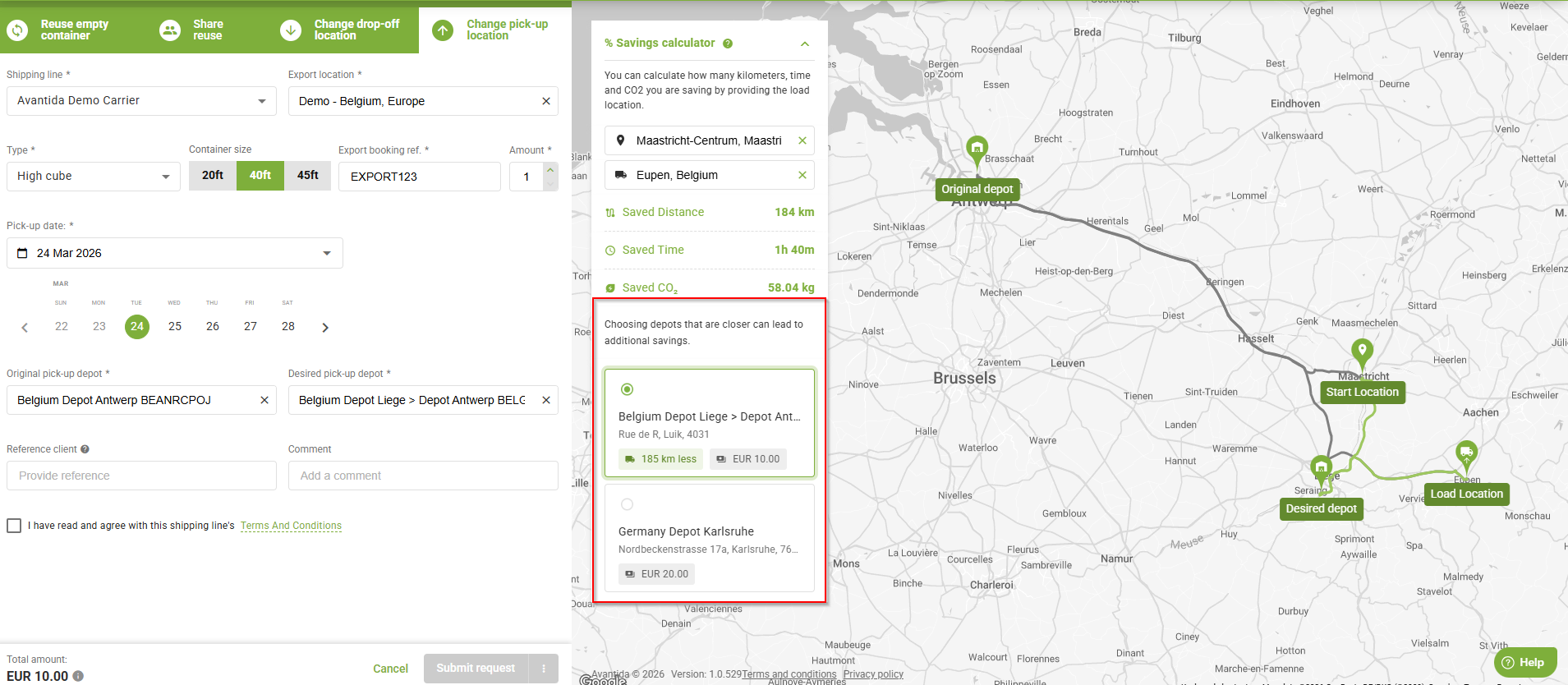This screenshot has width=1568, height=685.
Task: Clear the Export location field
Action: (x=546, y=101)
